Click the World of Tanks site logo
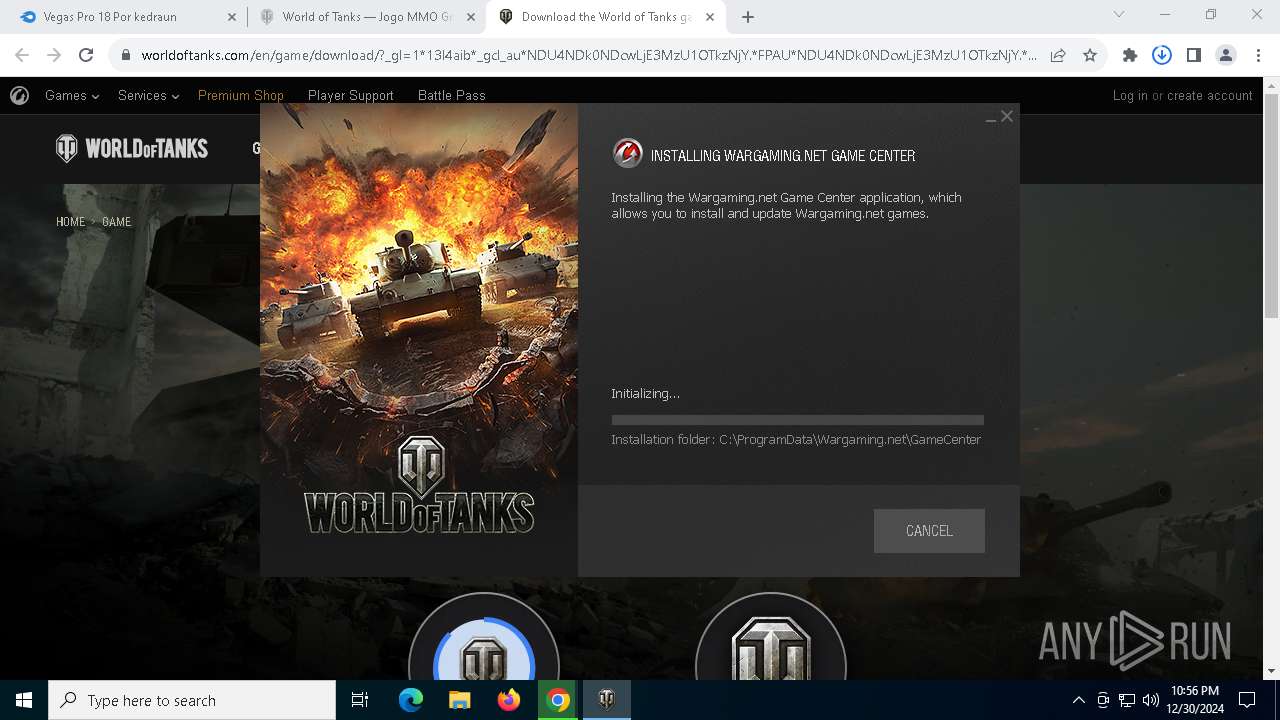Screen dimensions: 1280x720 click(x=132, y=149)
